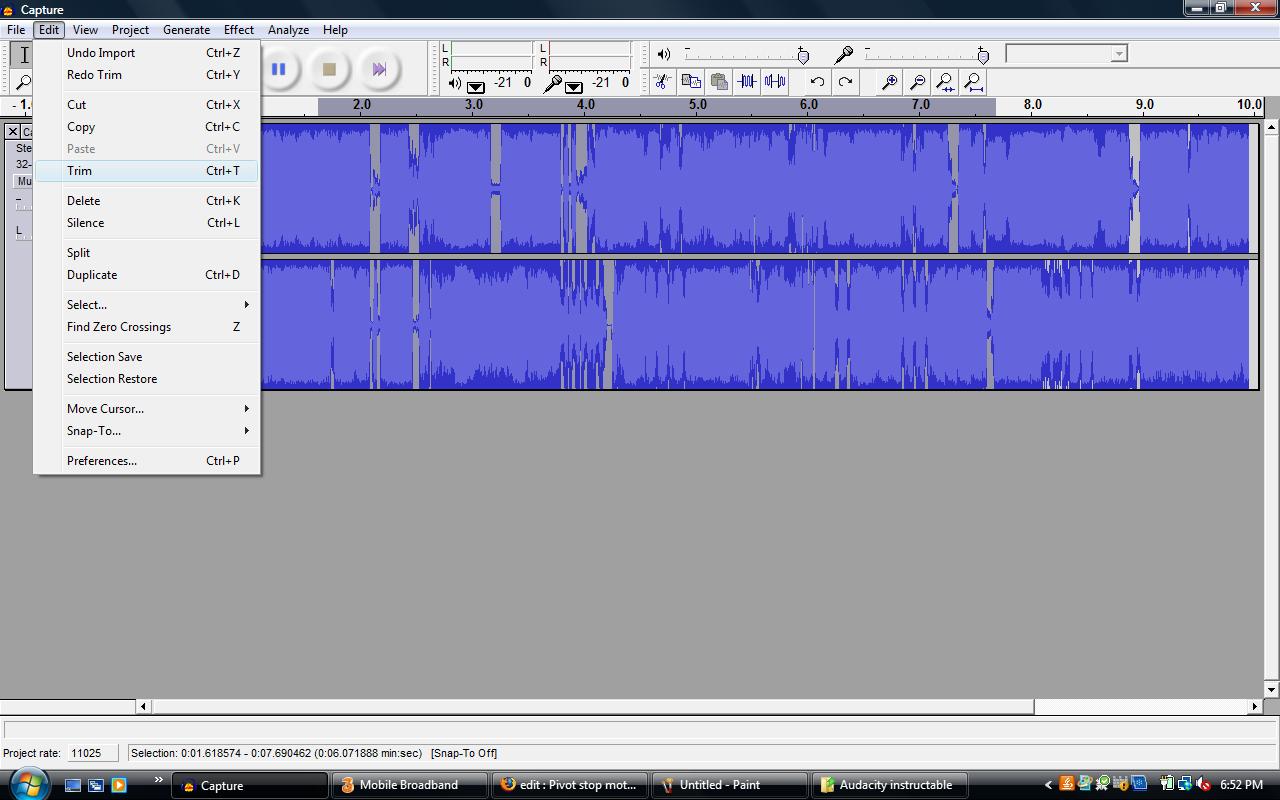Click the Capture taskbar button
Image resolution: width=1280 pixels, height=800 pixels.
pos(249,785)
